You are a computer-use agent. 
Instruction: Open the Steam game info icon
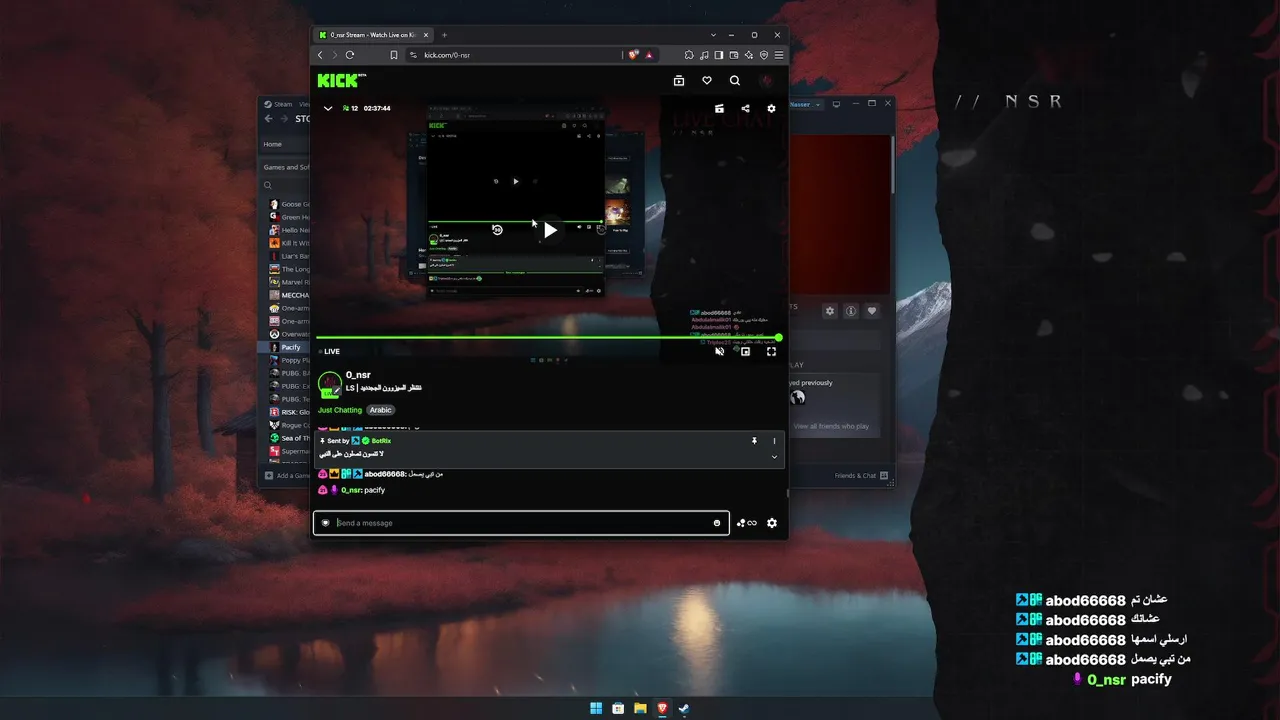(x=851, y=311)
